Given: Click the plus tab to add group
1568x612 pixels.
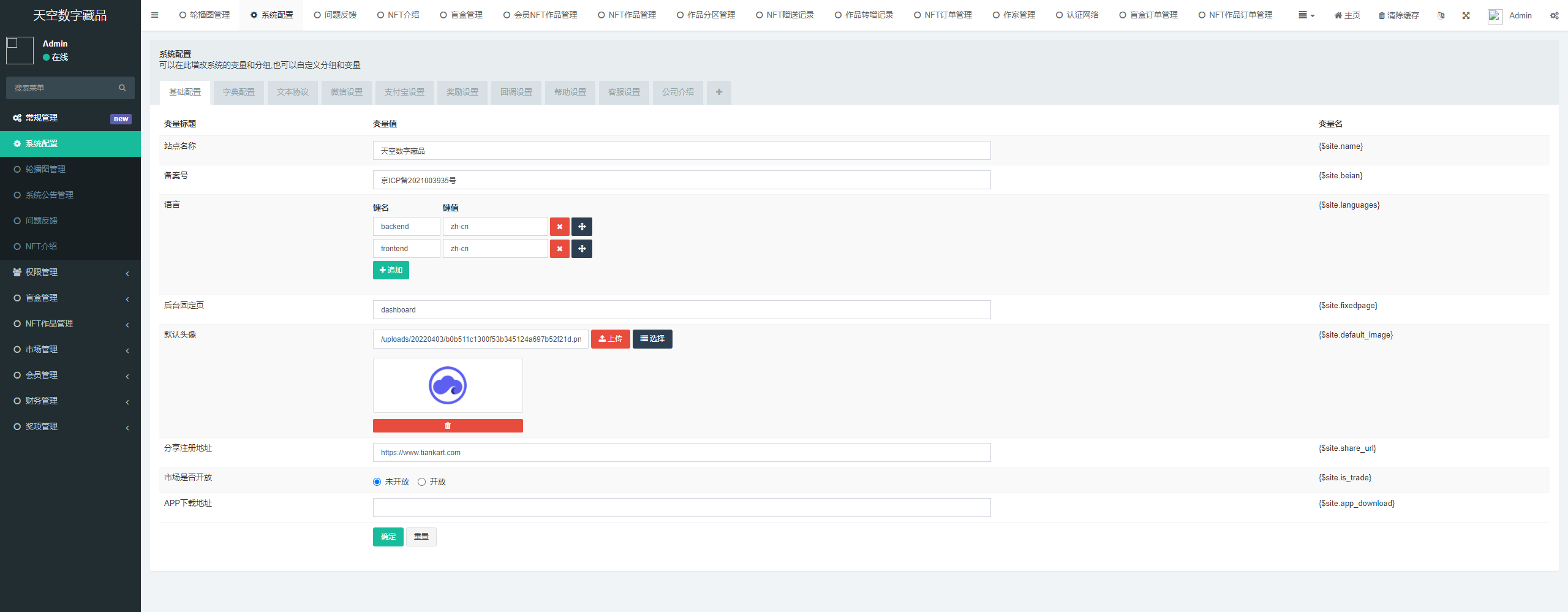Looking at the screenshot, I should [718, 93].
